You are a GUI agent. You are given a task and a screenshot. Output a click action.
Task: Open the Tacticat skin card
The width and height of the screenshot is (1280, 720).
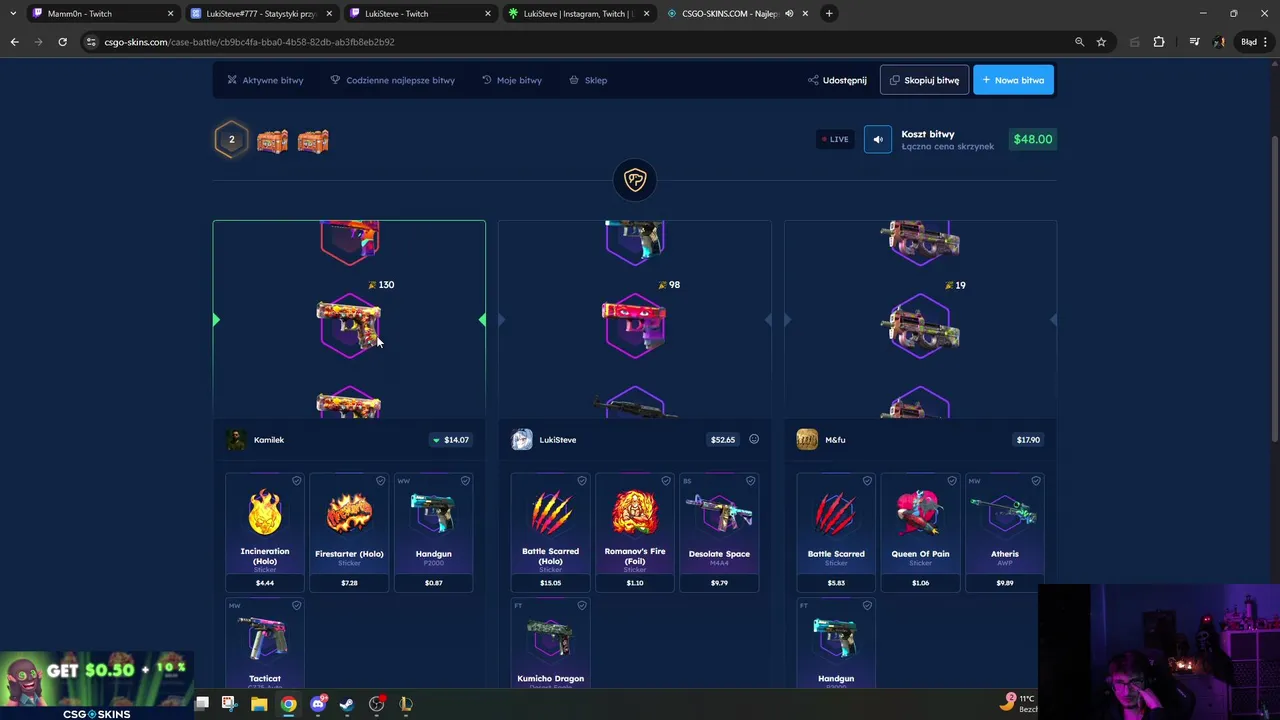pos(265,643)
